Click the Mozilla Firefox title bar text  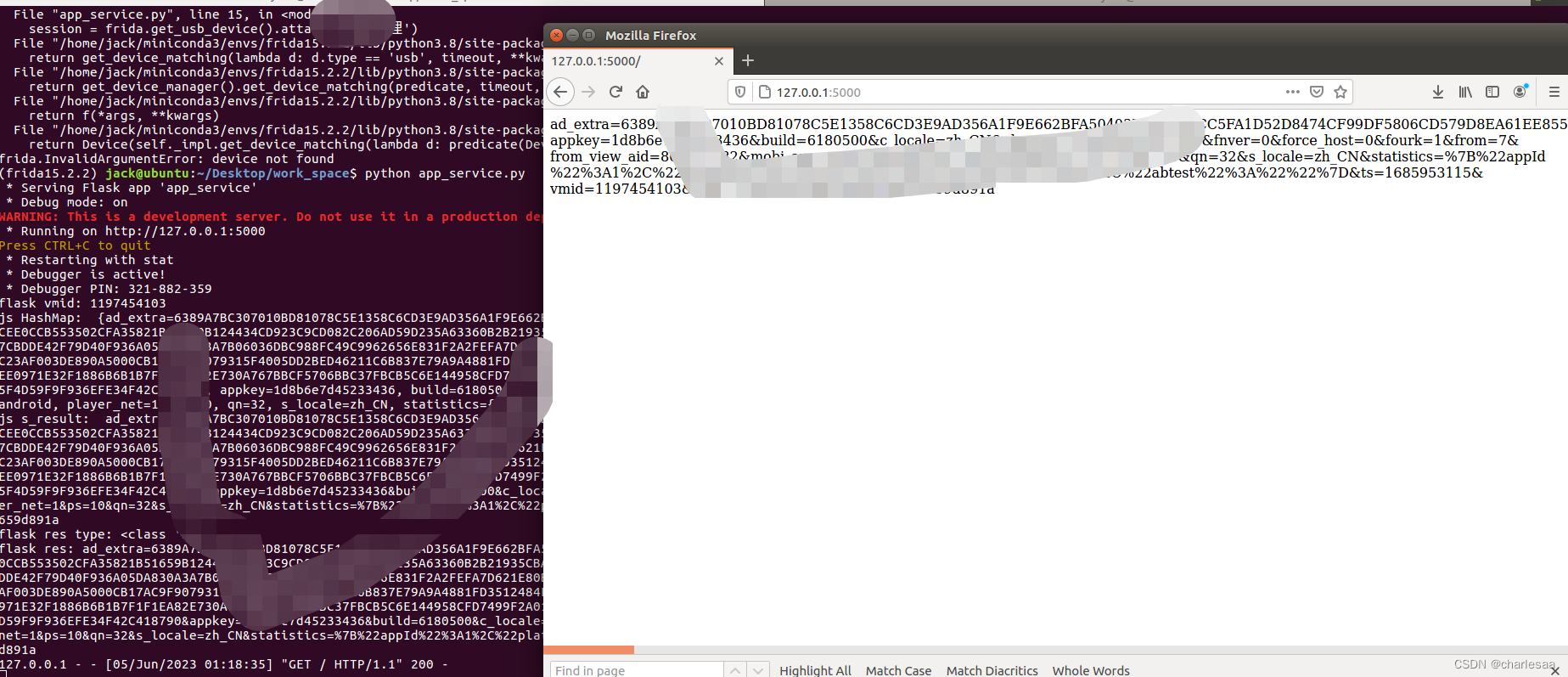(650, 36)
